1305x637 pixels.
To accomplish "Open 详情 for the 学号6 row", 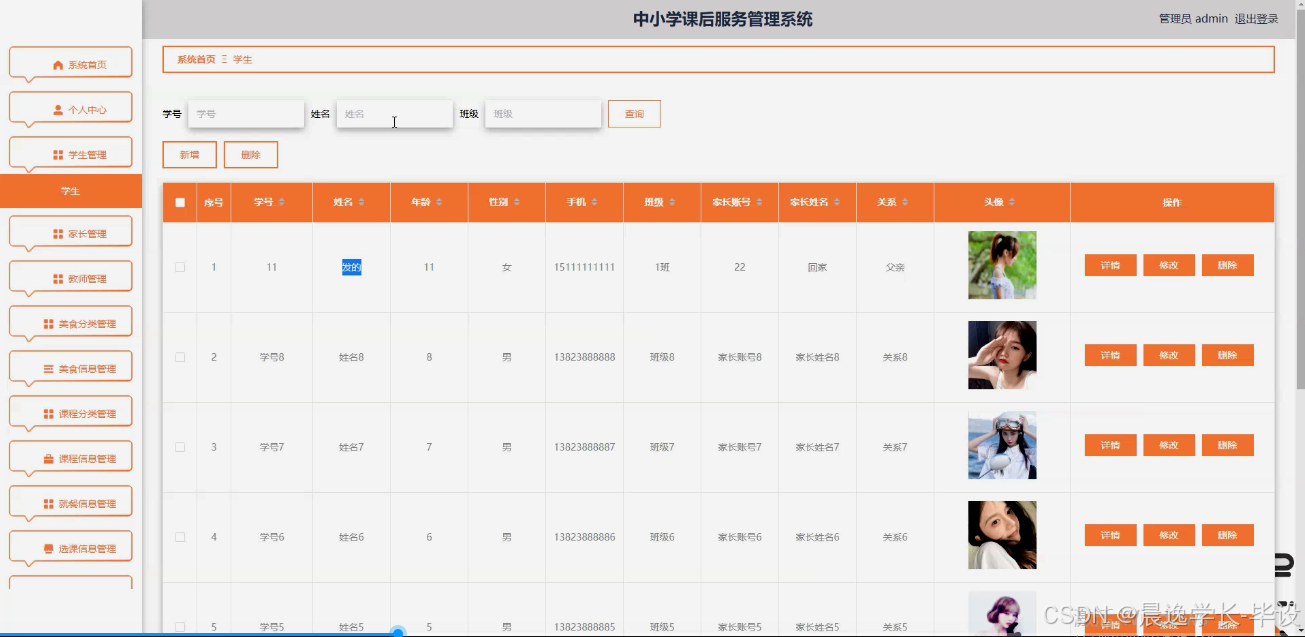I will pyautogui.click(x=1110, y=535).
